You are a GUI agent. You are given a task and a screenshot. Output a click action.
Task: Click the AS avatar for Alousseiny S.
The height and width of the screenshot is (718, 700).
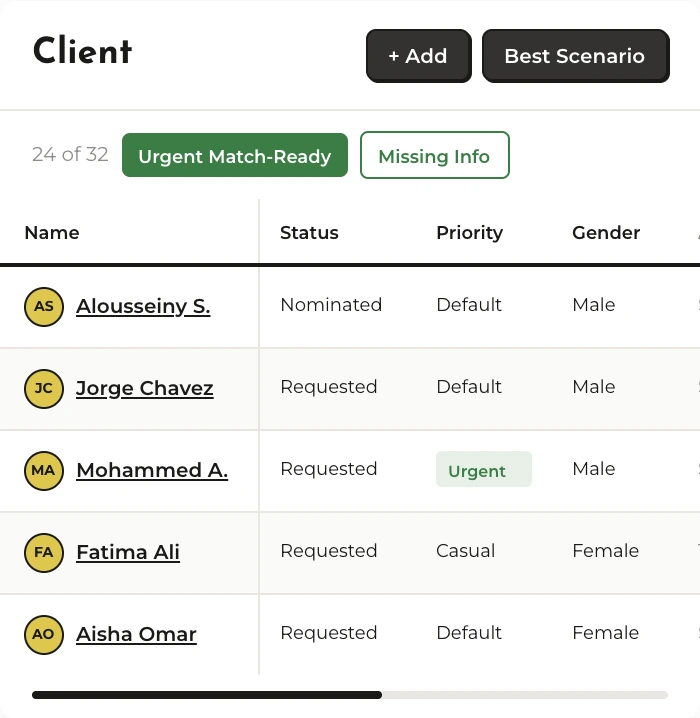click(44, 307)
